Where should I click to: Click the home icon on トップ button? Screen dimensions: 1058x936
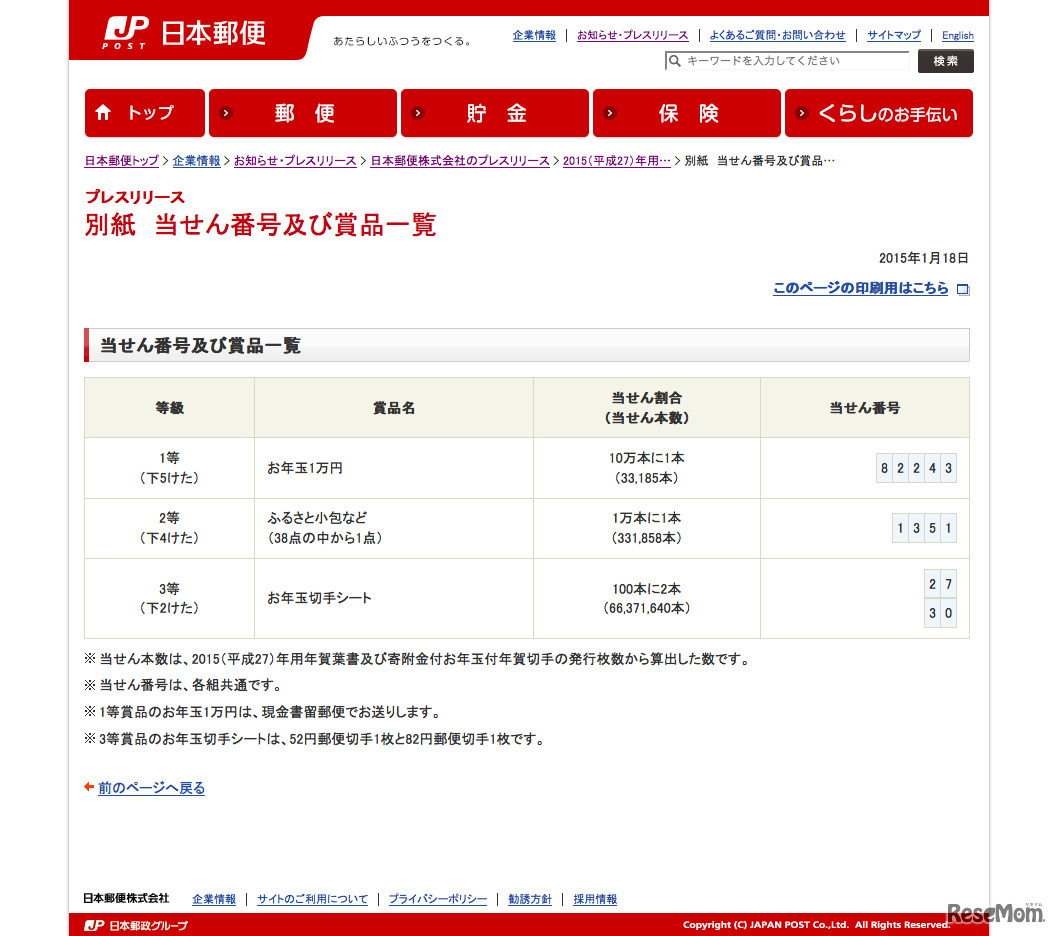click(x=103, y=113)
